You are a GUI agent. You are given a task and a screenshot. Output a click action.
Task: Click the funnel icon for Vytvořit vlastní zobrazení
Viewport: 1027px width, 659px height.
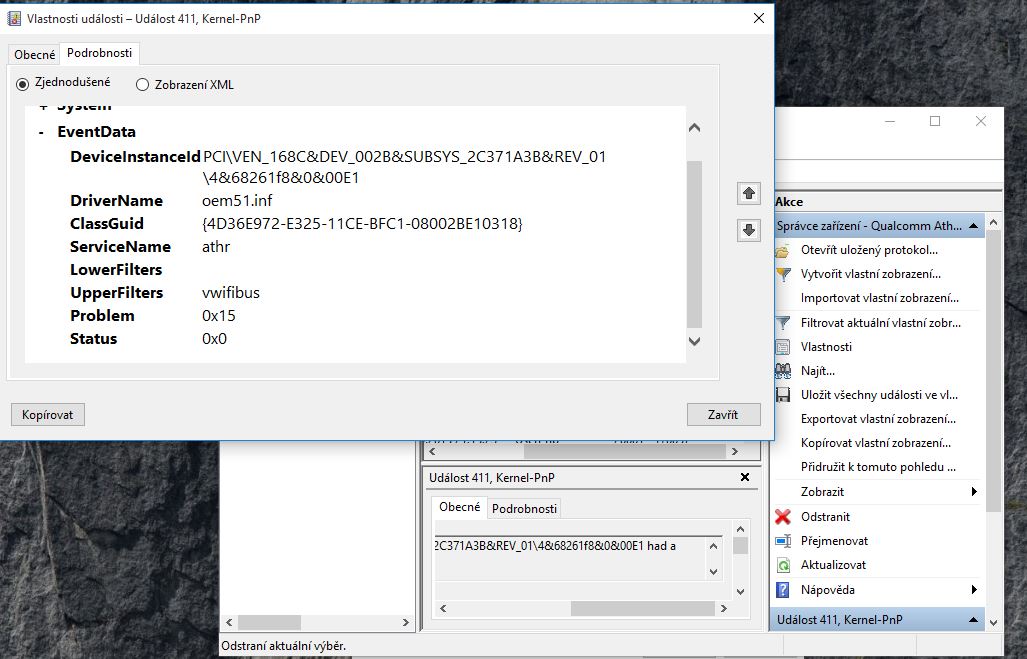pos(783,274)
